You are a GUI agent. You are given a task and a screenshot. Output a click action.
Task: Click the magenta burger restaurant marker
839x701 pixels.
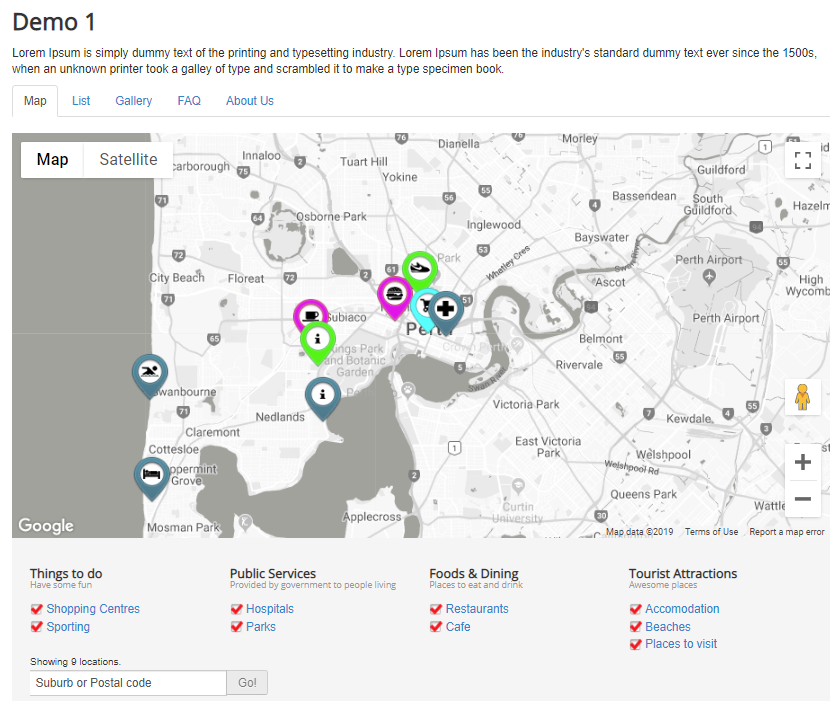394,294
